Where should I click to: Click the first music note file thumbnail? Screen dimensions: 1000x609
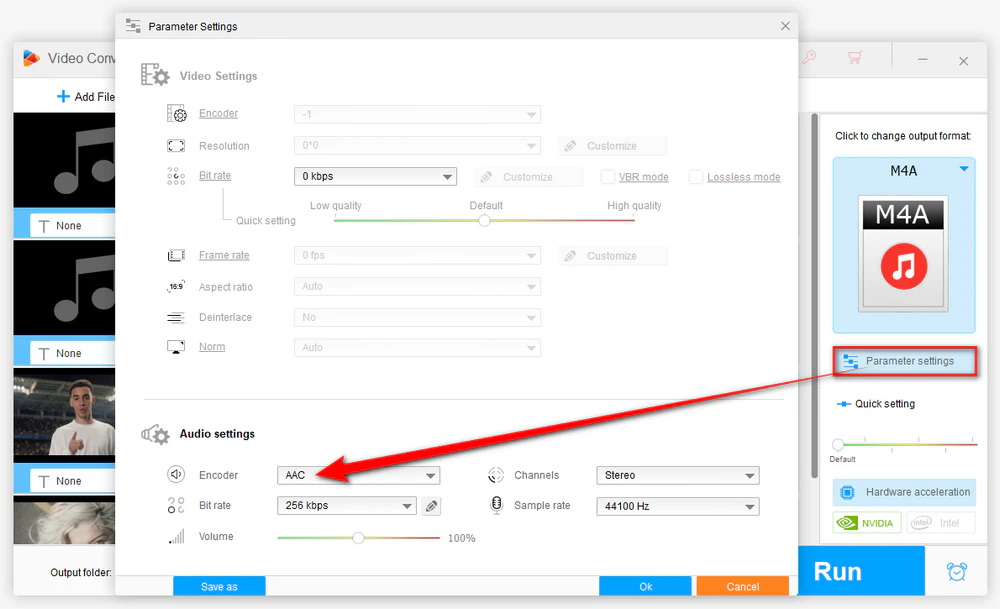pyautogui.click(x=64, y=160)
